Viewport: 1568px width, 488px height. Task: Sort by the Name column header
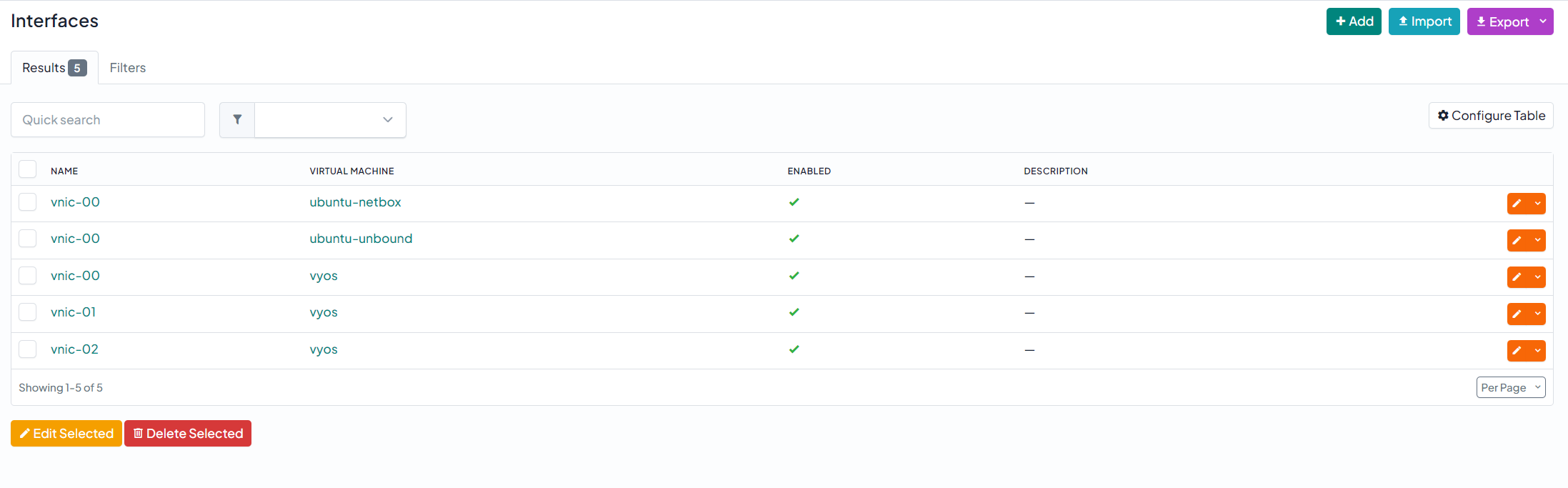point(64,171)
